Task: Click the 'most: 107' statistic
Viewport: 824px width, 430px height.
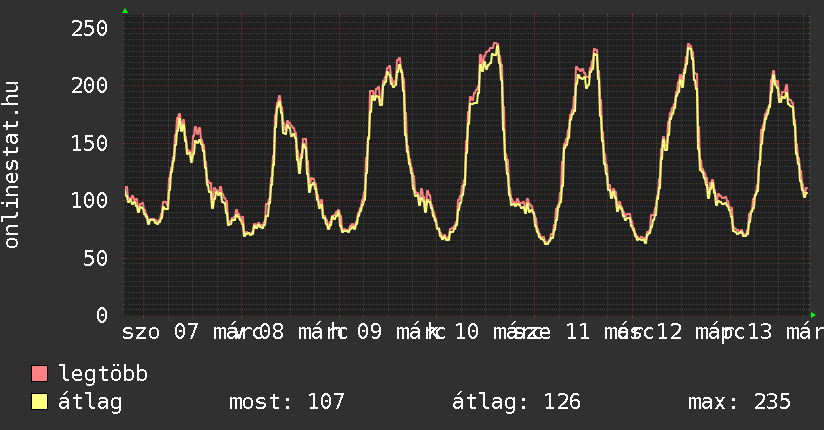Action: (287, 402)
